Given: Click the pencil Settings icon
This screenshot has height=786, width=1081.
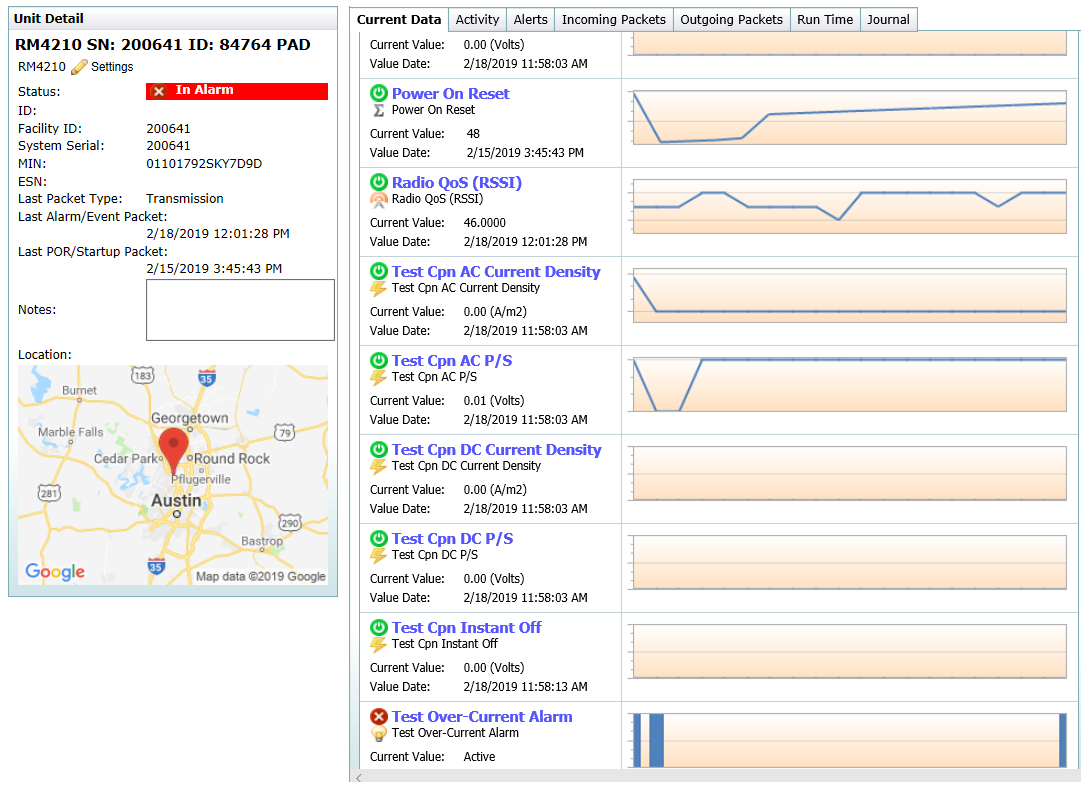Looking at the screenshot, I should point(79,67).
